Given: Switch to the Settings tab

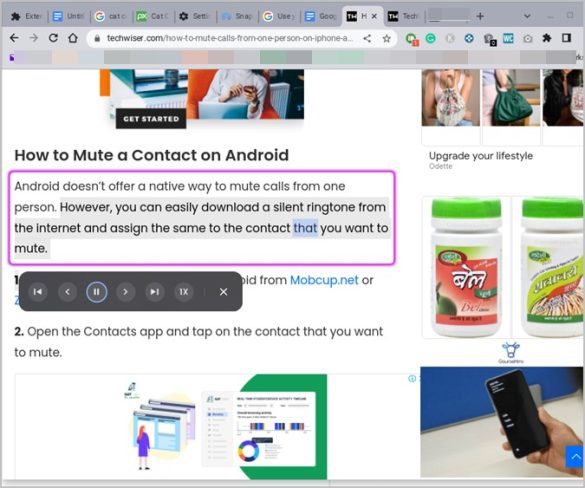Looking at the screenshot, I should pos(194,16).
